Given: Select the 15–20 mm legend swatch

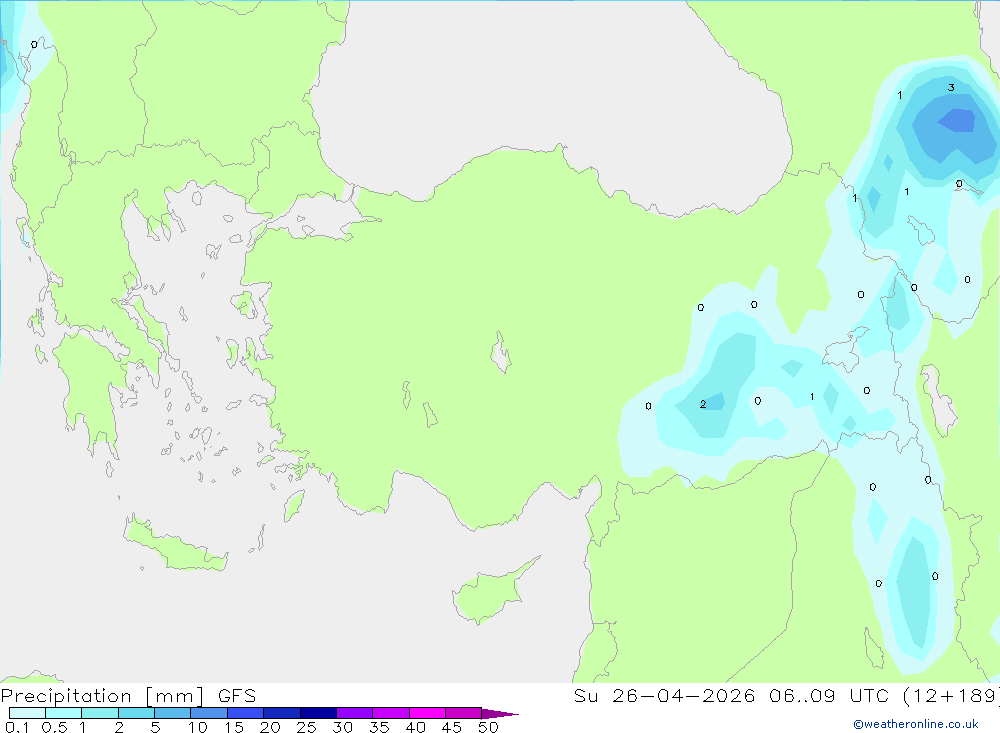Looking at the screenshot, I should [x=245, y=713].
